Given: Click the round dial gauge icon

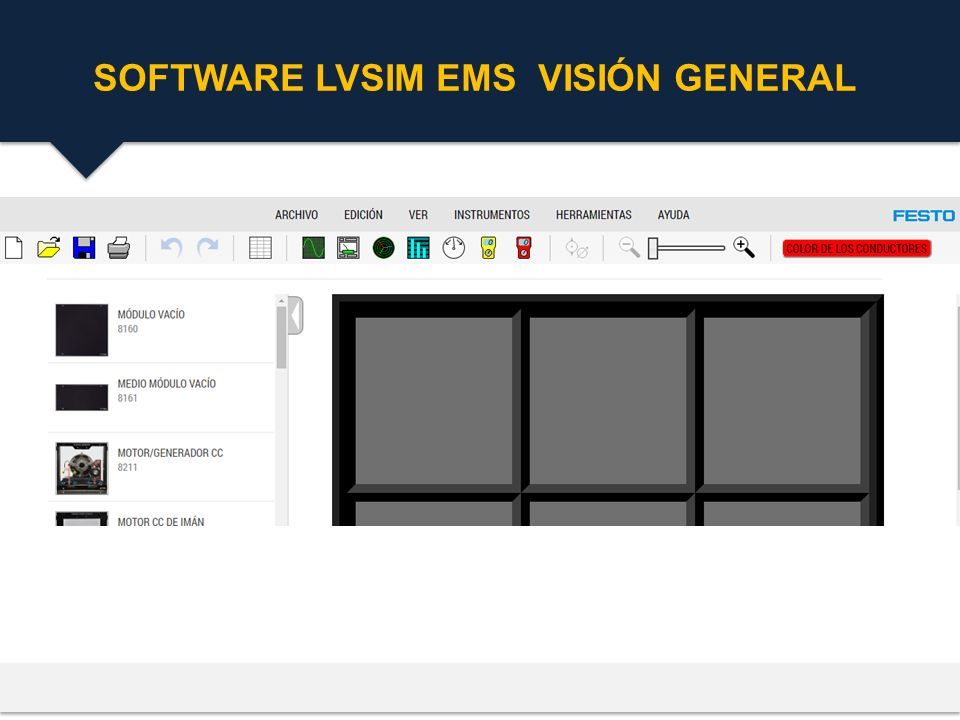Looking at the screenshot, I should click(x=454, y=248).
